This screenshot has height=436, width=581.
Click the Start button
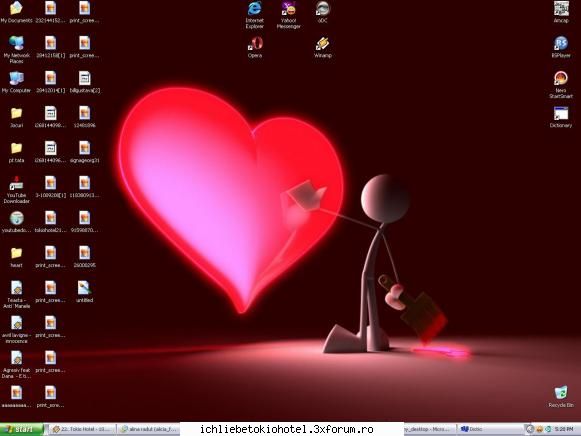21,429
